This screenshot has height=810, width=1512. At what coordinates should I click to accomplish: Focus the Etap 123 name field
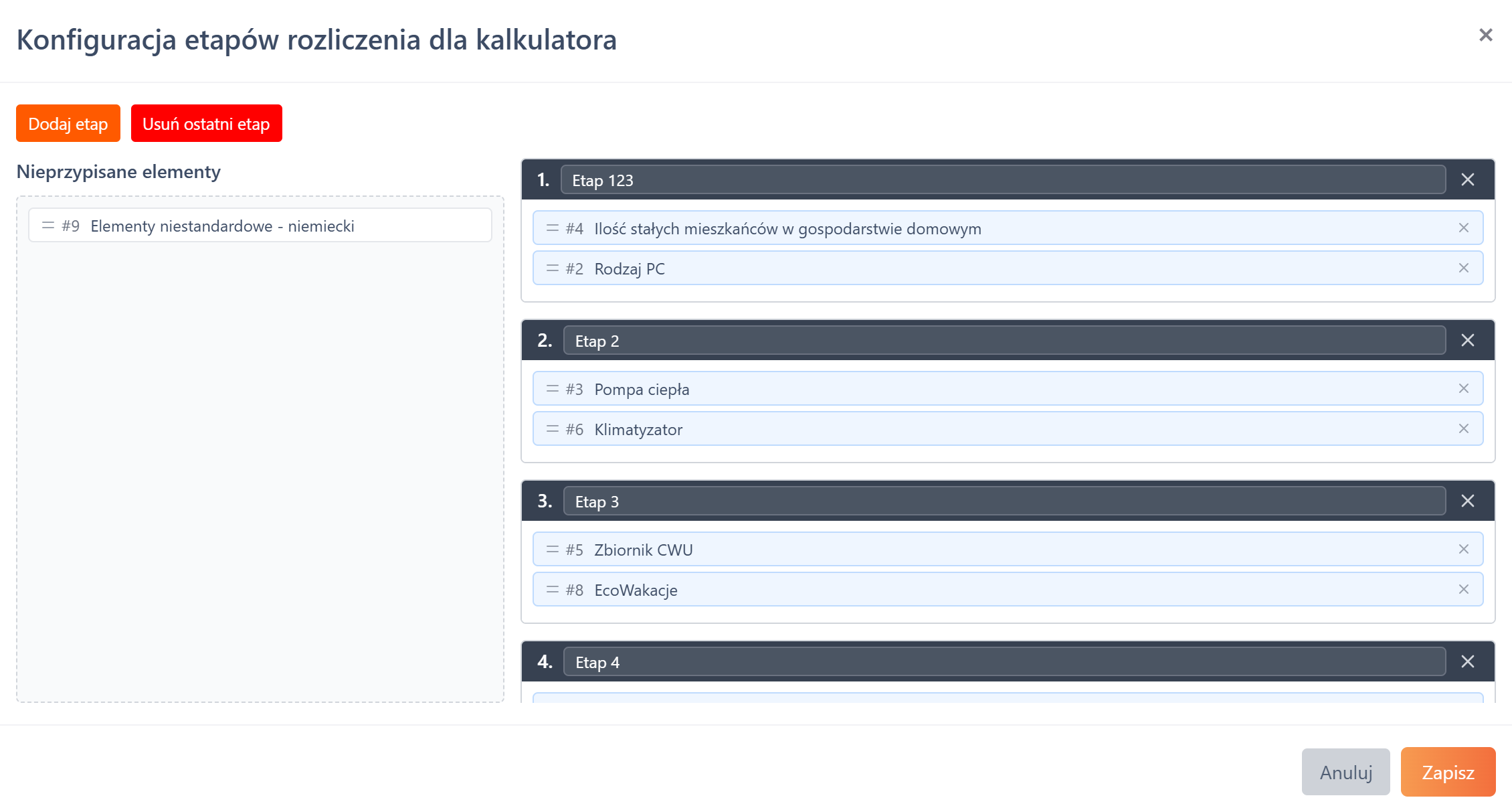click(x=1002, y=180)
